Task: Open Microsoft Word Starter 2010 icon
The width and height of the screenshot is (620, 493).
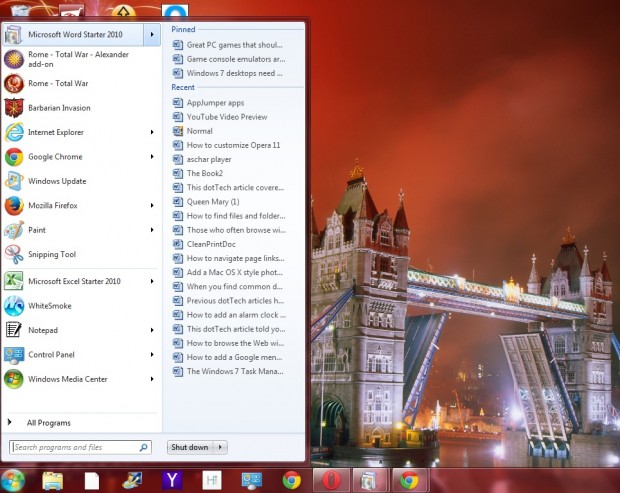Action: pos(13,34)
